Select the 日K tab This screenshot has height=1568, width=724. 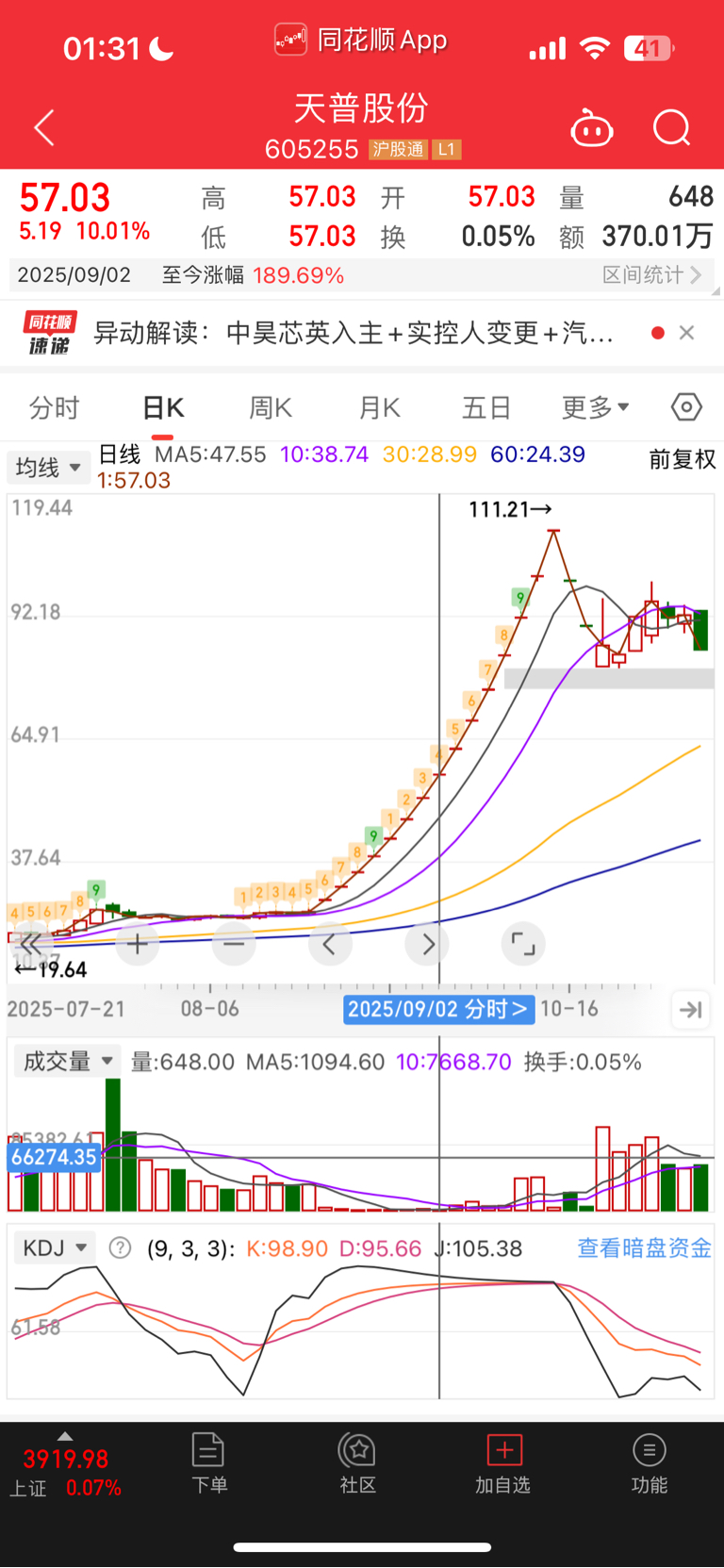[163, 408]
